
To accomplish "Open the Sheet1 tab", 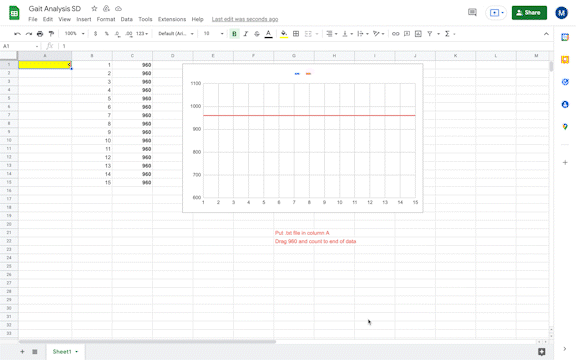I will (x=65, y=352).
